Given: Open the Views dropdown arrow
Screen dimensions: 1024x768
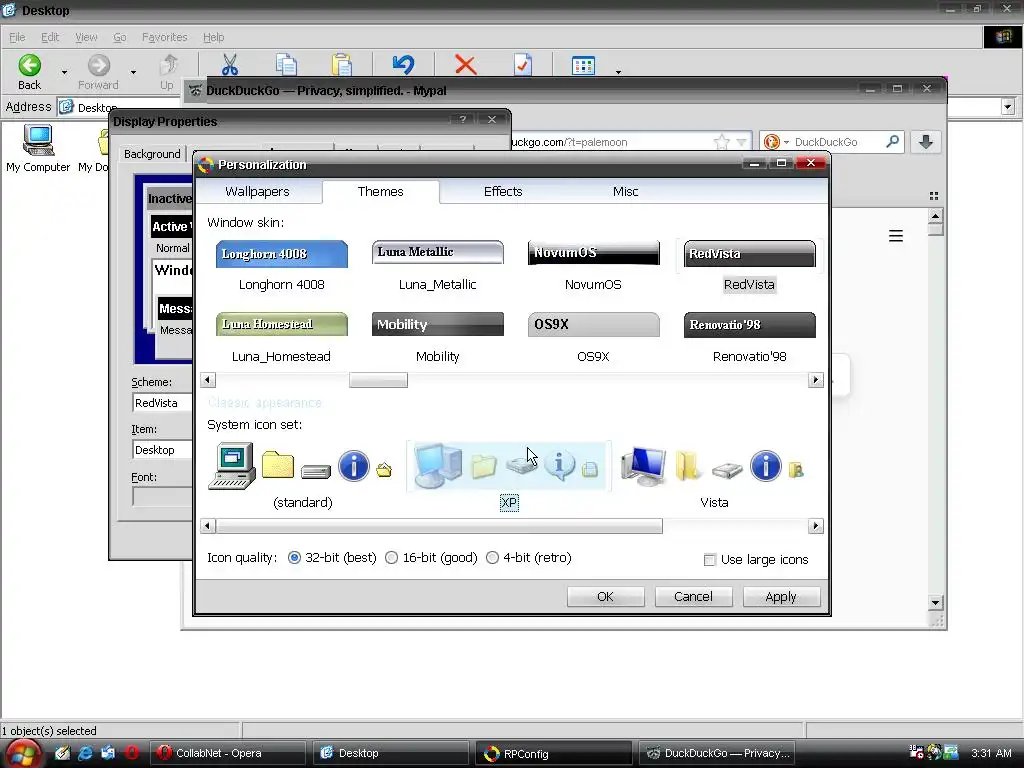Looking at the screenshot, I should click(x=618, y=72).
